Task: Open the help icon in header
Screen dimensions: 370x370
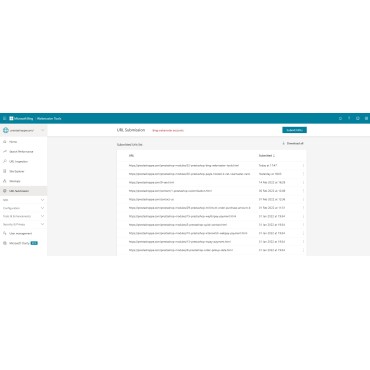Action: 349,118
